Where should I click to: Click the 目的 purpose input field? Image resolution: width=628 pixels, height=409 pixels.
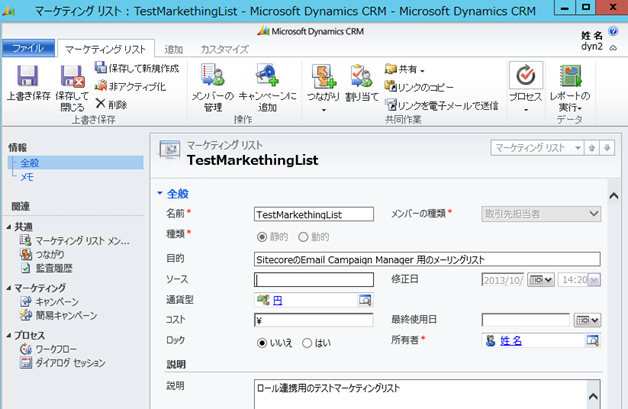pos(427,259)
